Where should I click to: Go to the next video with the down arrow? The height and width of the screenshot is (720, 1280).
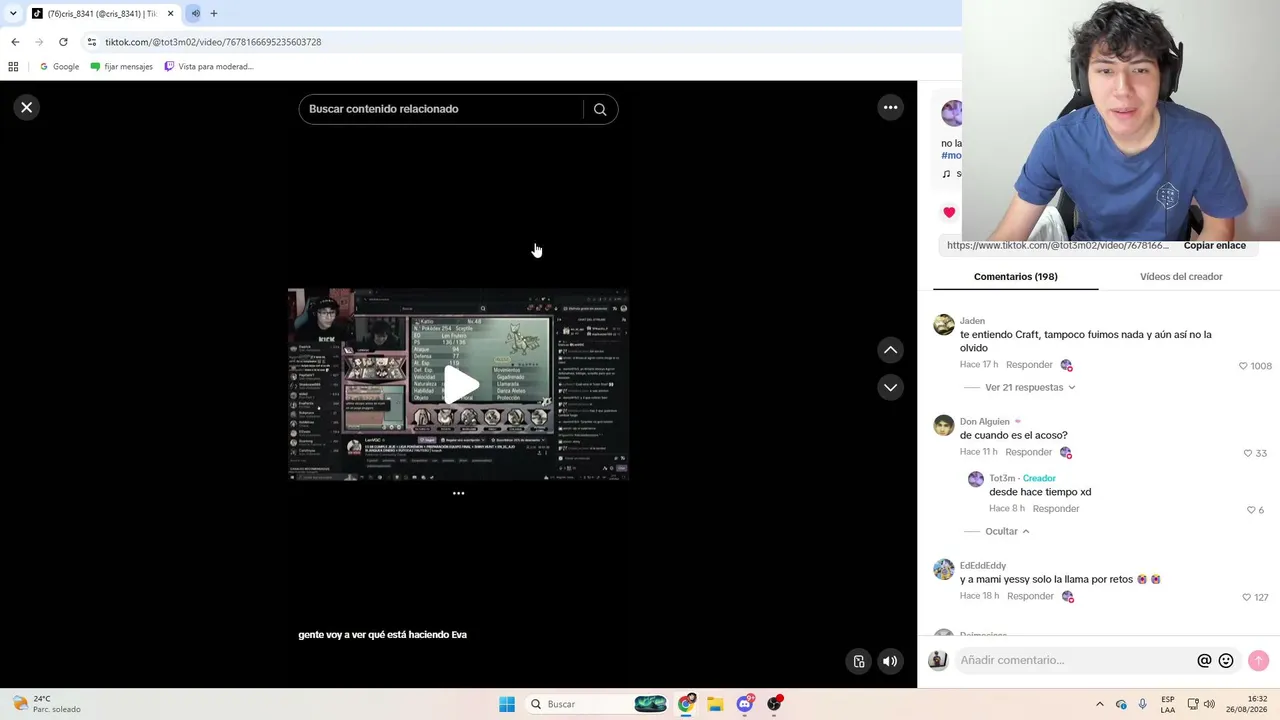[x=890, y=387]
